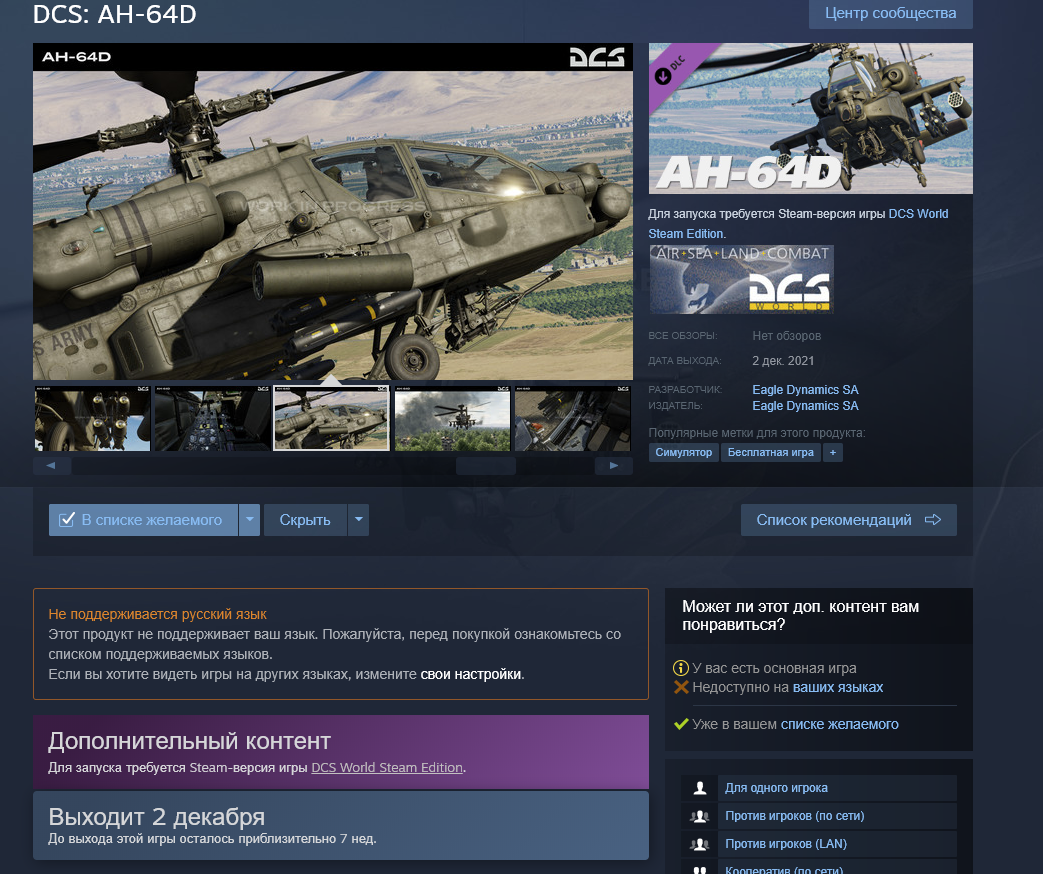This screenshot has height=874, width=1043.
Task: Click the right arrow of screenshot strip
Action: [613, 466]
